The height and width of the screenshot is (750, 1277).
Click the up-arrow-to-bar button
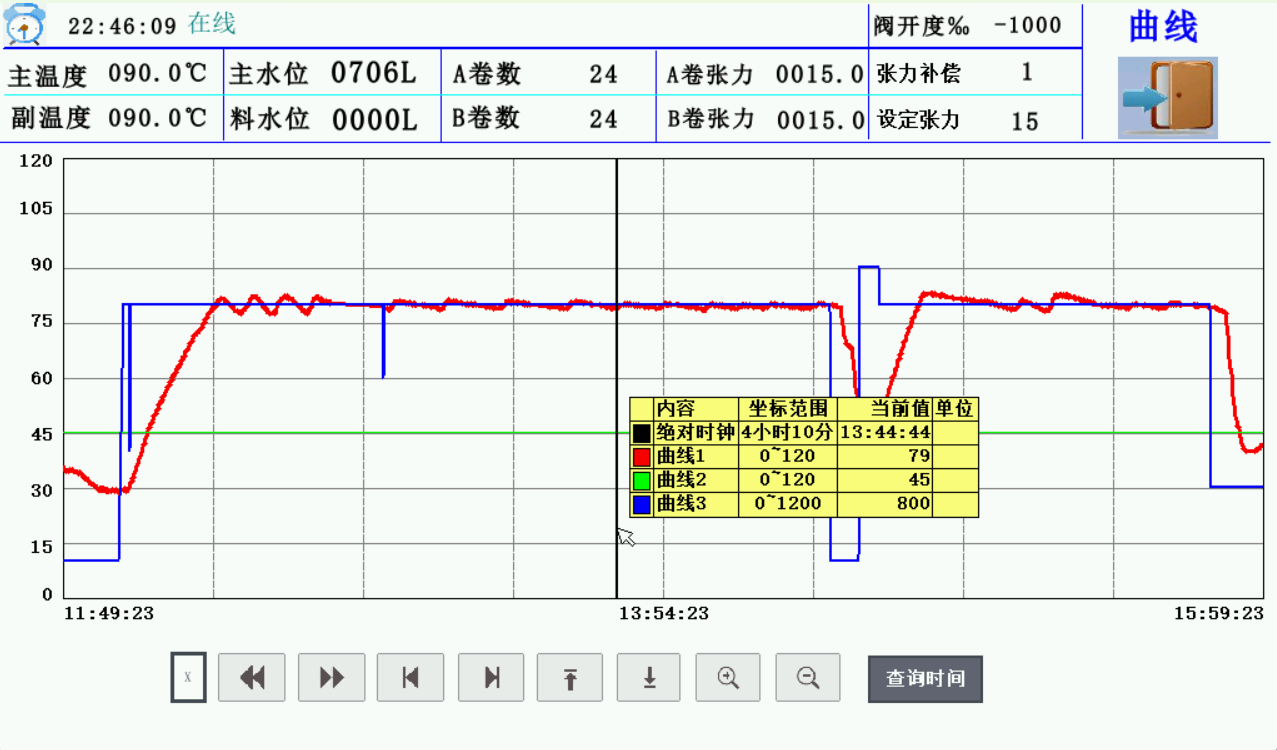(570, 678)
